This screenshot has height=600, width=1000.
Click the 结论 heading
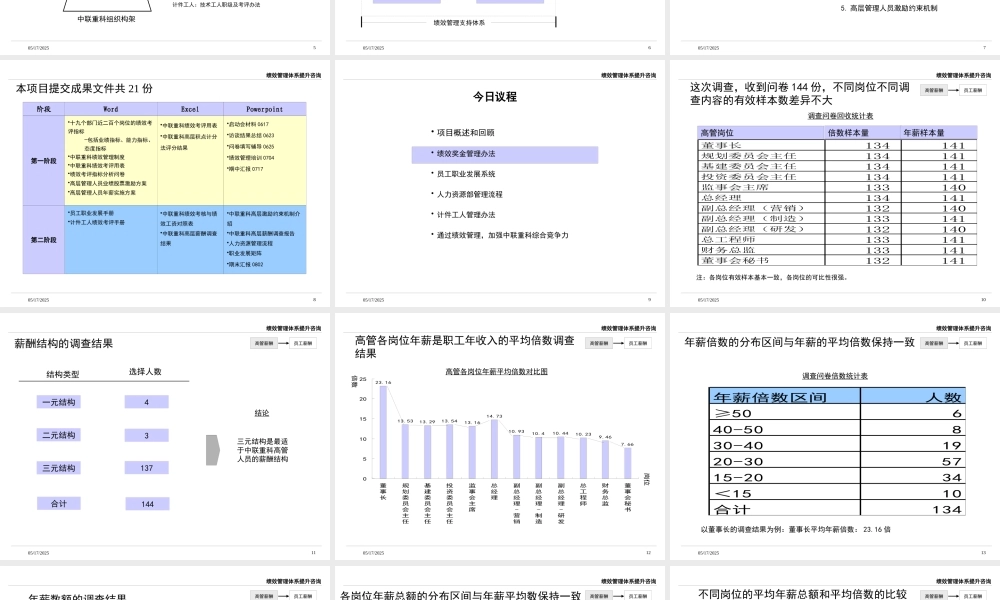pyautogui.click(x=262, y=413)
